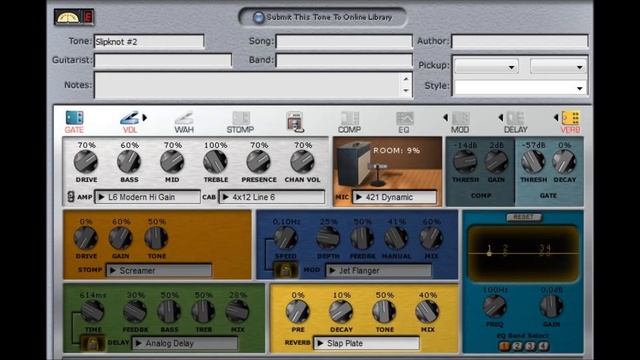Click the CHAN VOL knob
This screenshot has width=640, height=360.
click(302, 162)
